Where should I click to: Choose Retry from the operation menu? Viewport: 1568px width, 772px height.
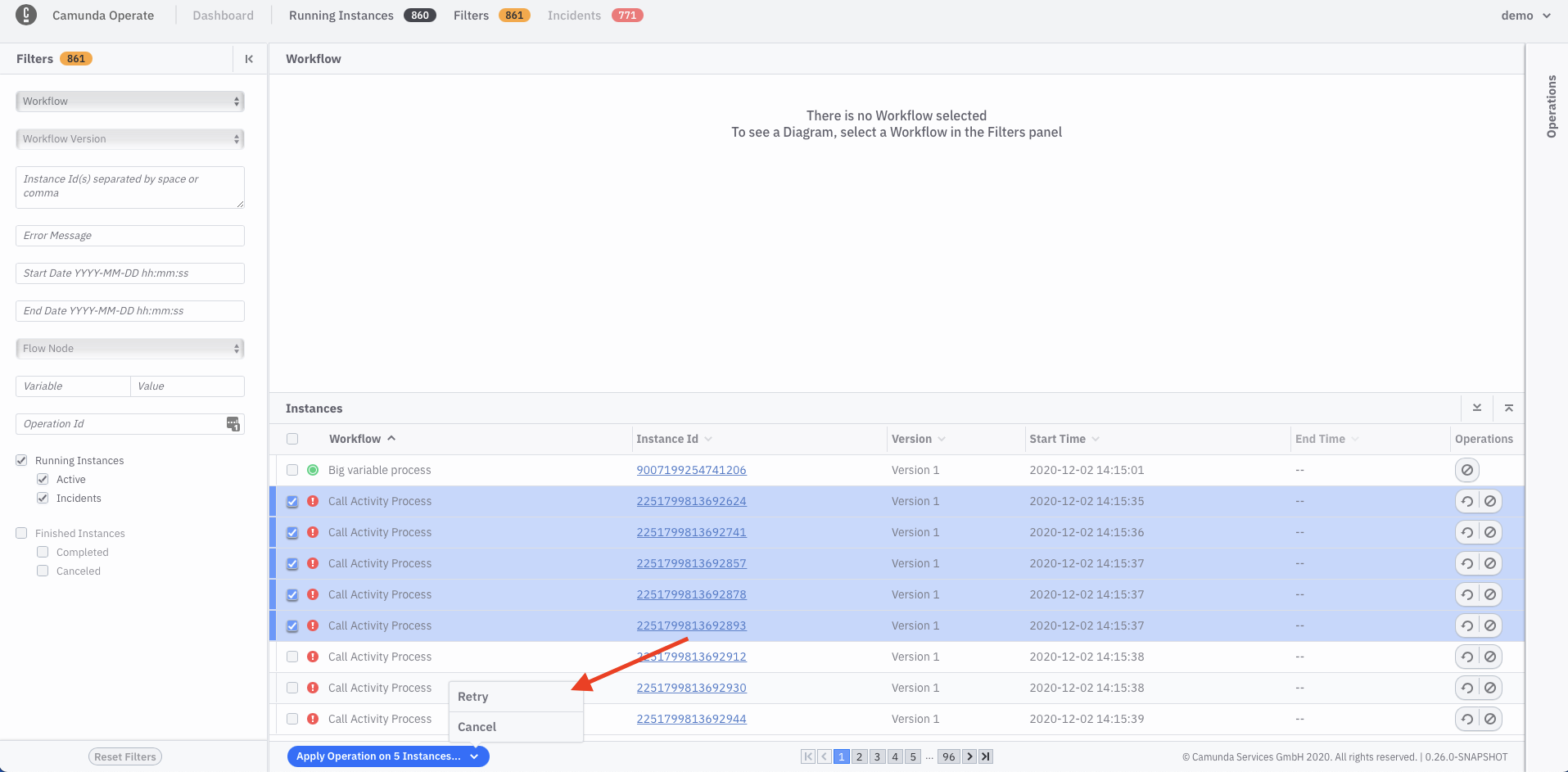[x=516, y=697]
